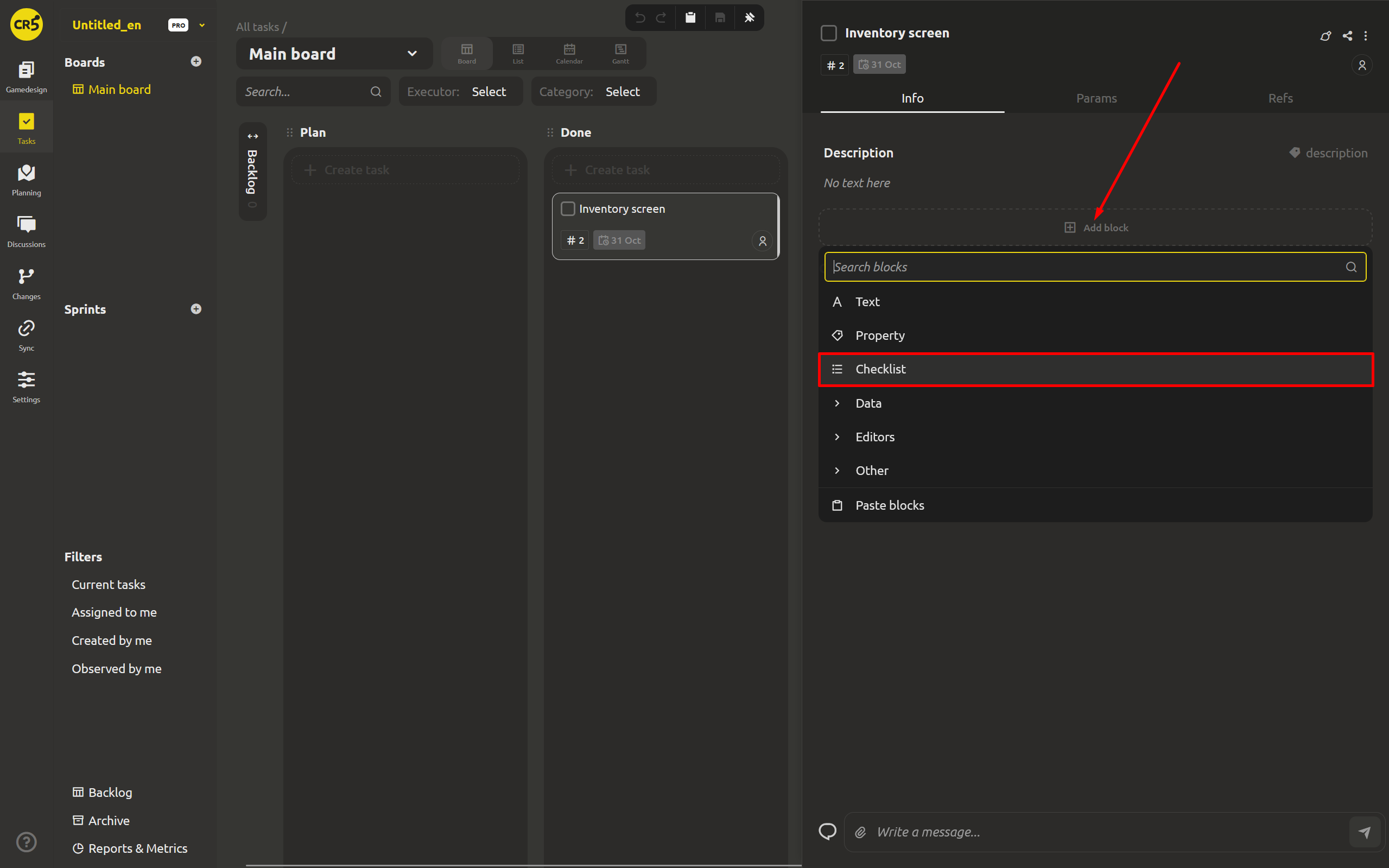Click the Search blocks input field

pyautogui.click(x=1095, y=267)
